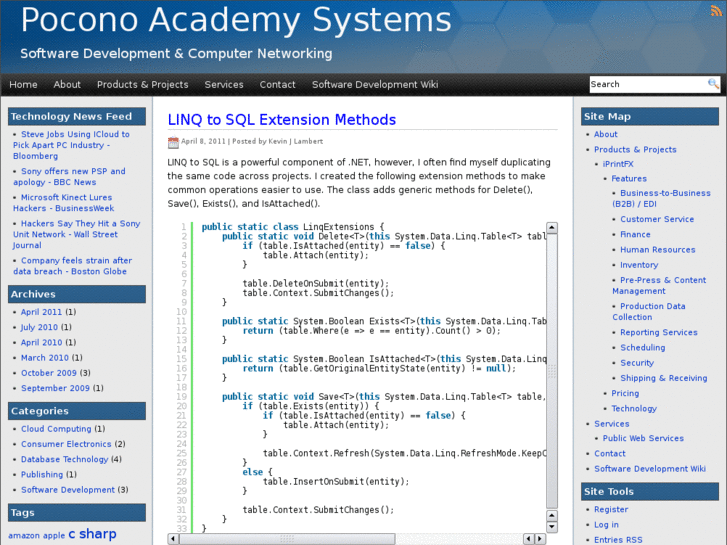Click the Log in link
This screenshot has height=545, width=727.
point(606,525)
